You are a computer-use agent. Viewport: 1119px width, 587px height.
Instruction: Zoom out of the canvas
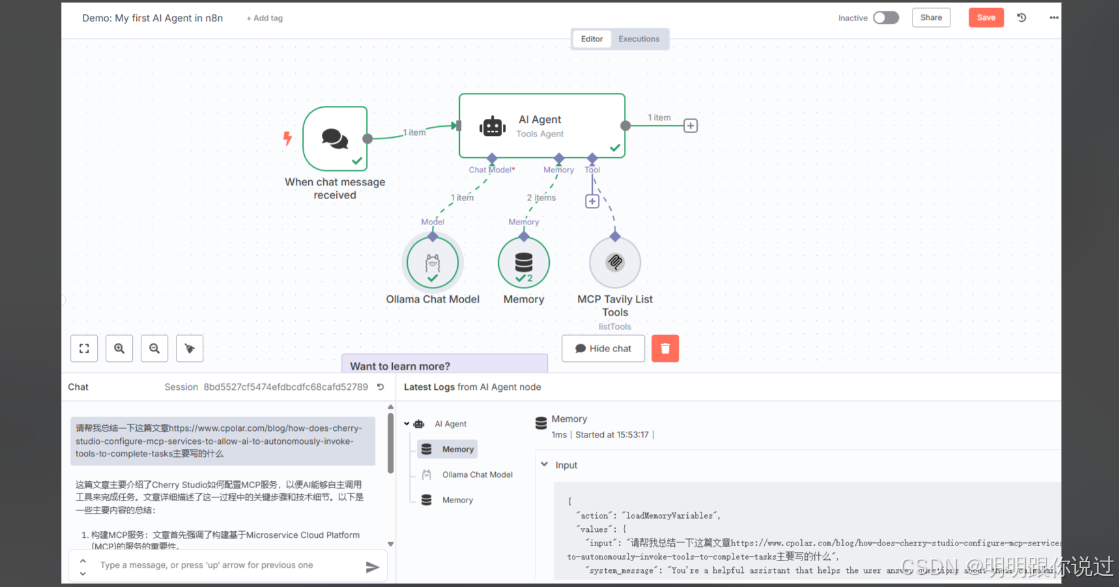154,348
